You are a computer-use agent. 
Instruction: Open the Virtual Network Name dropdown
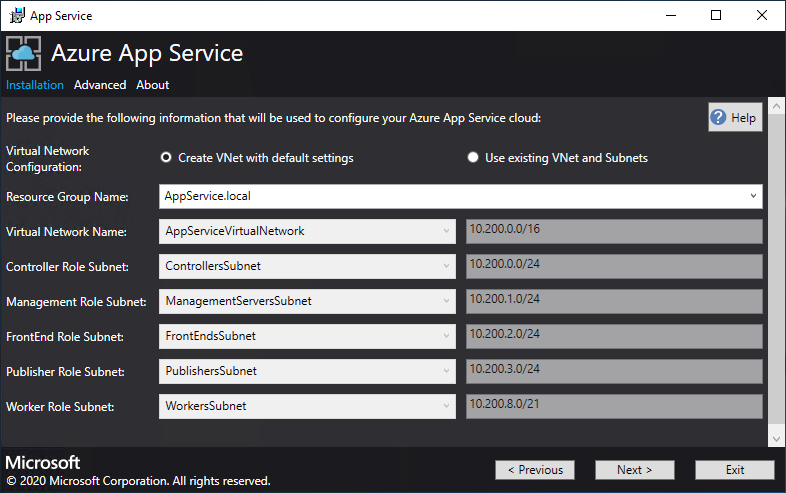click(x=446, y=232)
